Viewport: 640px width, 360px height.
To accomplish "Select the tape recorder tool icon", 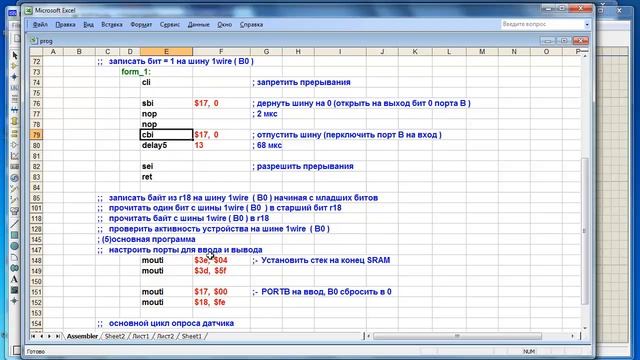I will coord(15,167).
